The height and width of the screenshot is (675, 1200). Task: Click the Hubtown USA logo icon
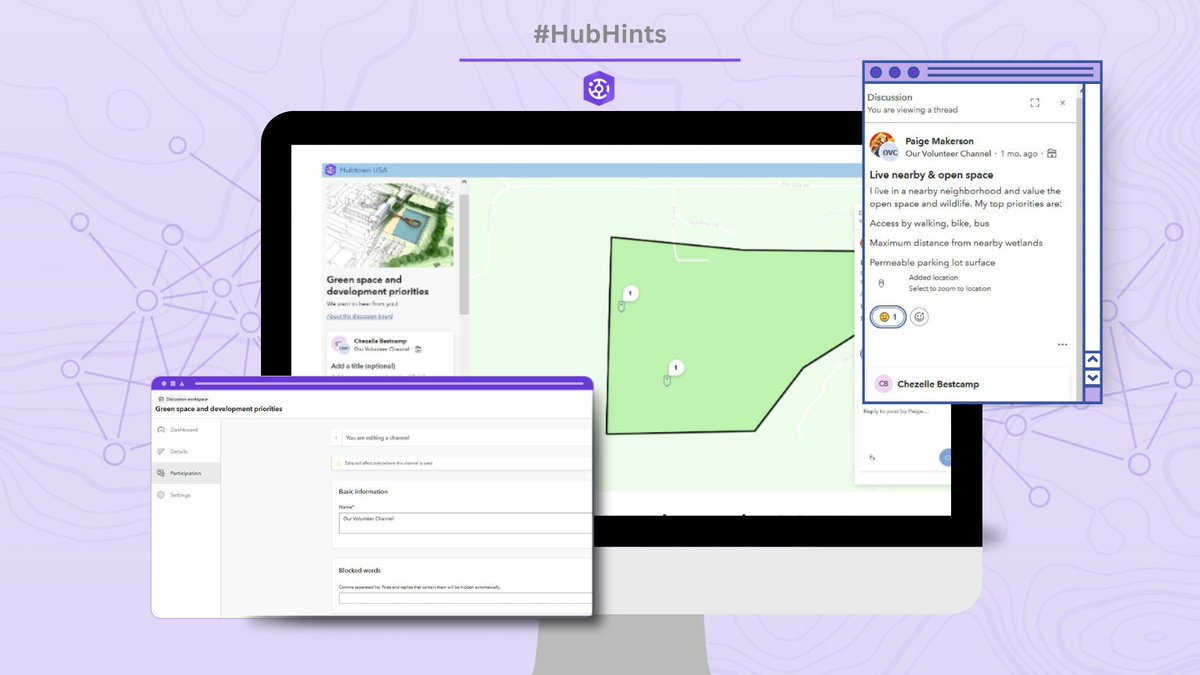331,170
